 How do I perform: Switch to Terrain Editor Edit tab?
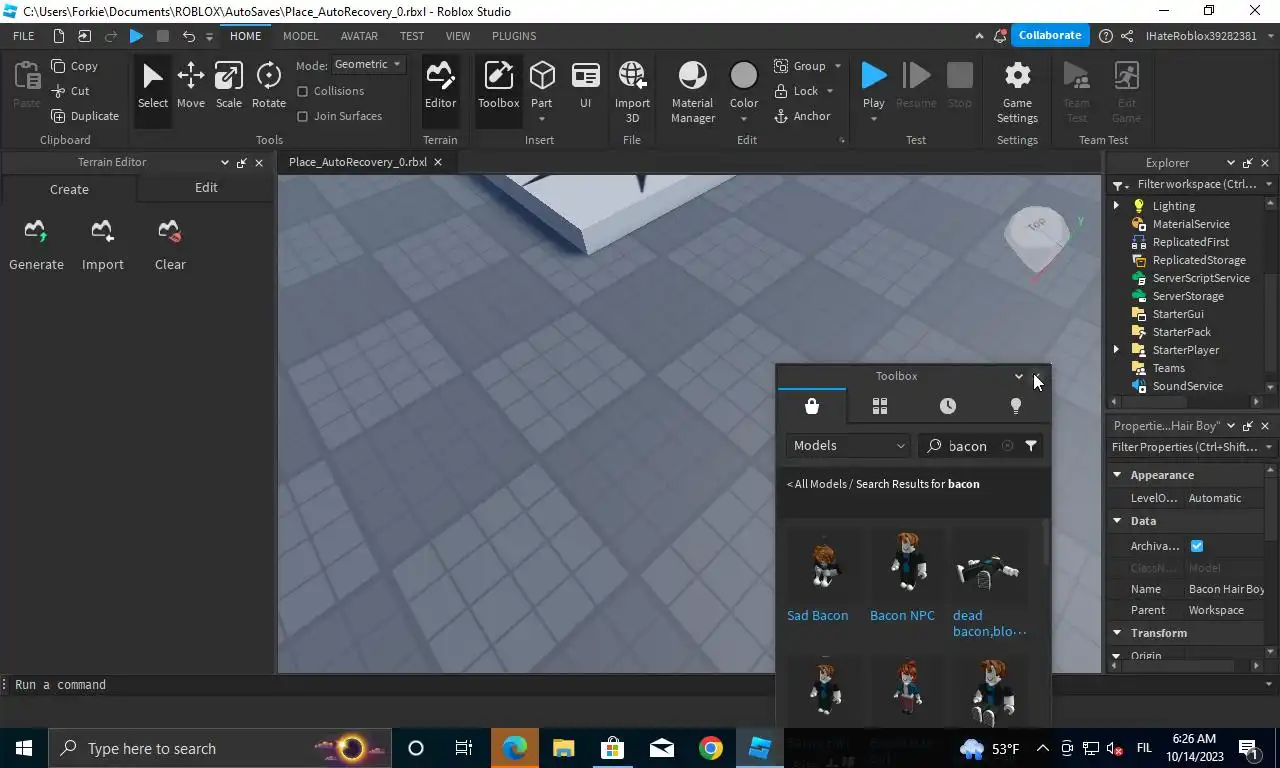click(x=206, y=188)
